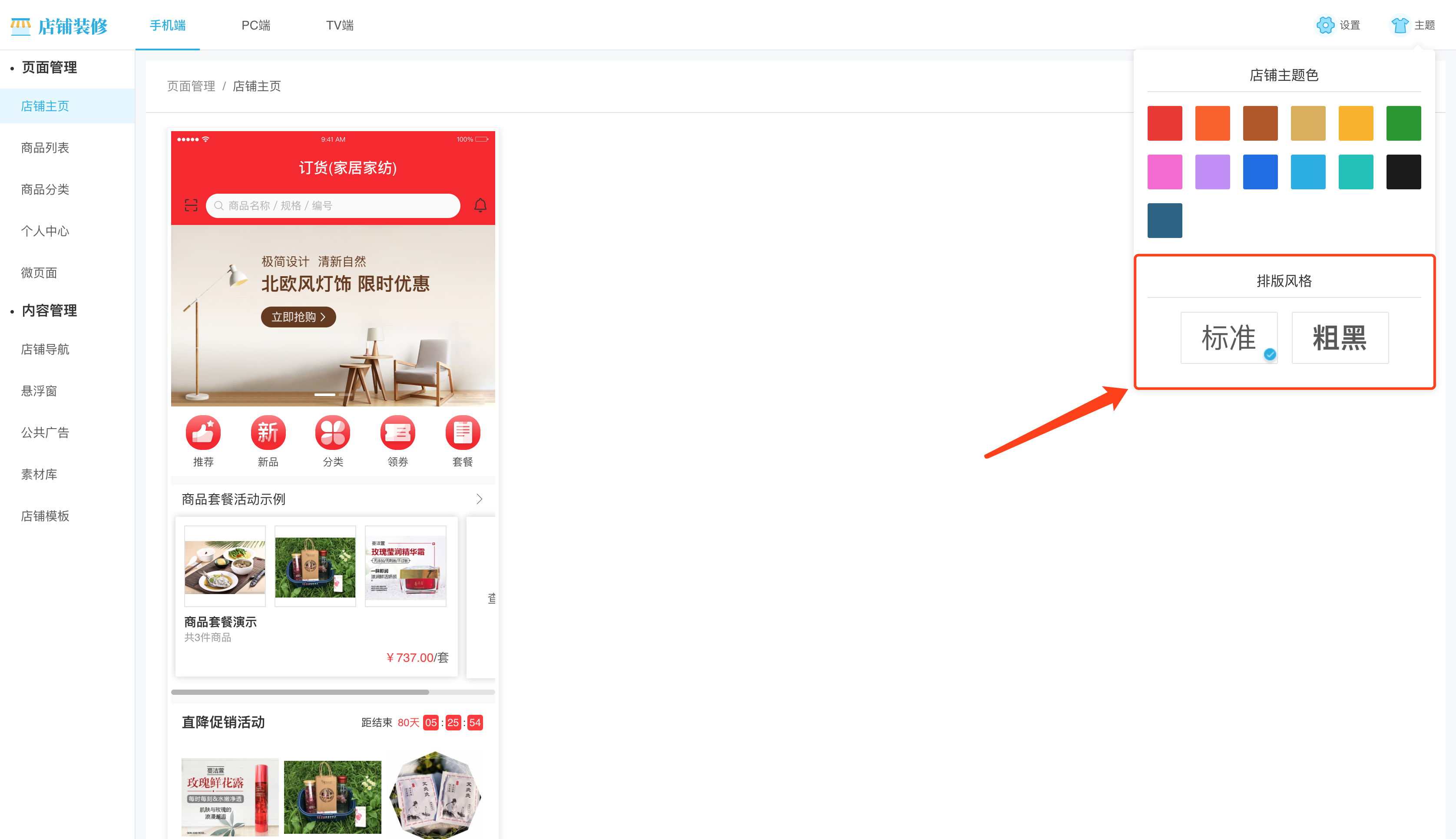Image resolution: width=1456 pixels, height=839 pixels.
Task: Tap the 领券 coupon icon
Action: pyautogui.click(x=397, y=432)
